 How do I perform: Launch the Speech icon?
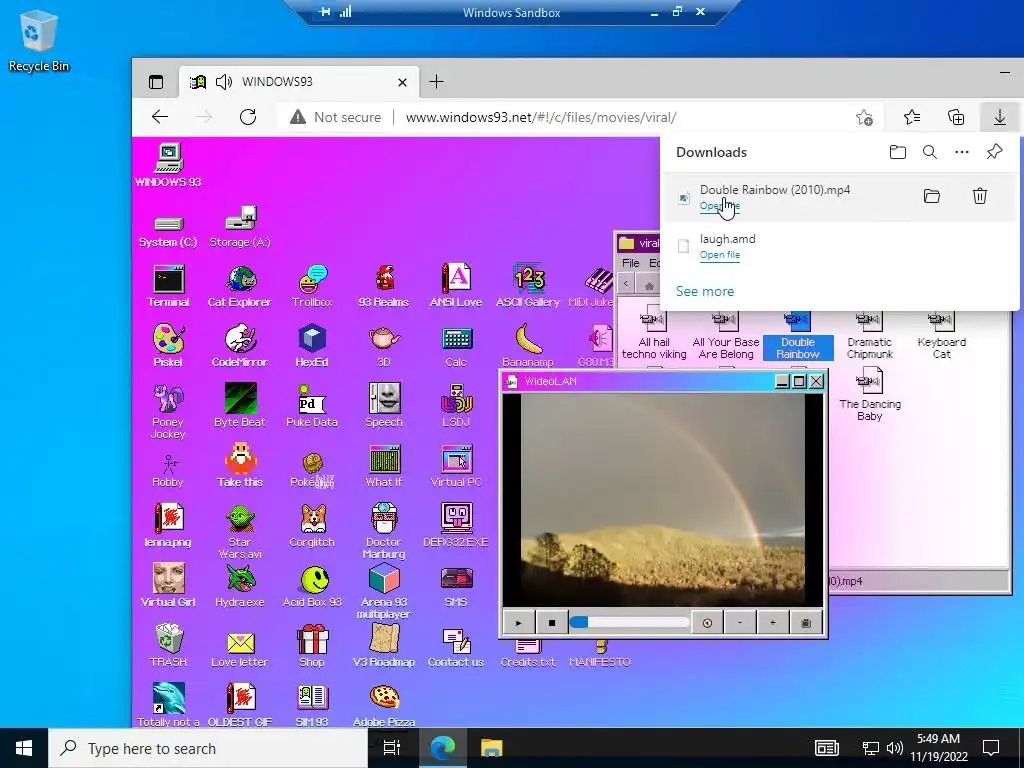click(384, 406)
